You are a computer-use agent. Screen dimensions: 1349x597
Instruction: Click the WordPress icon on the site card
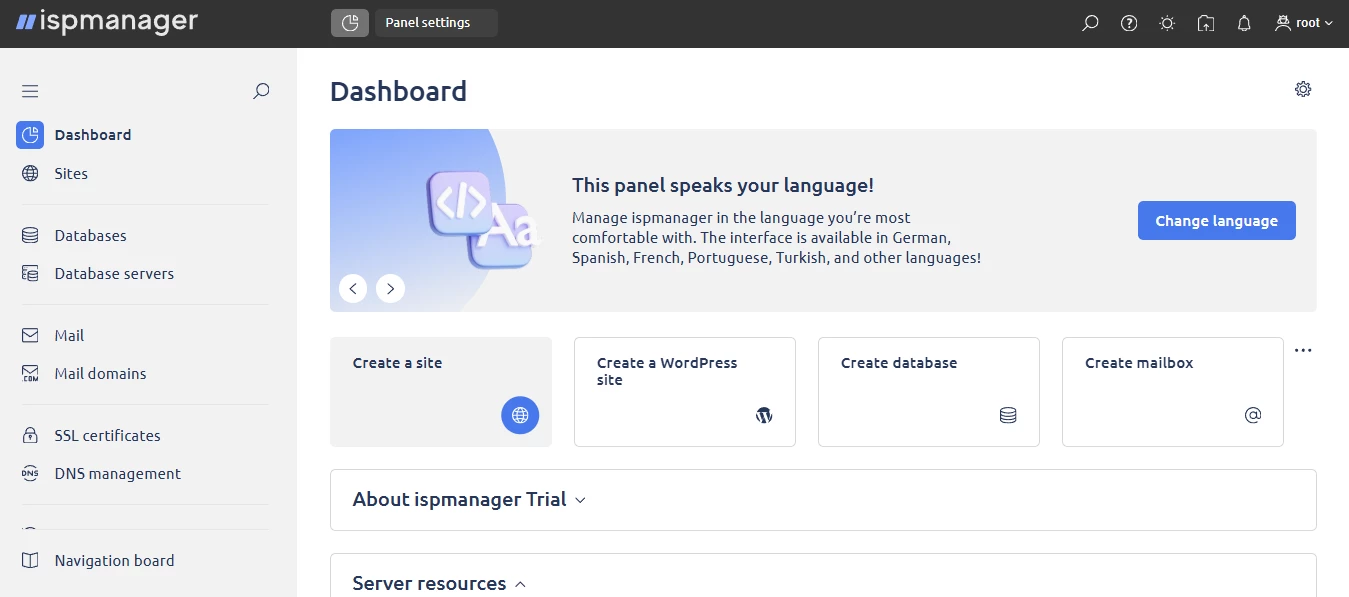click(764, 414)
